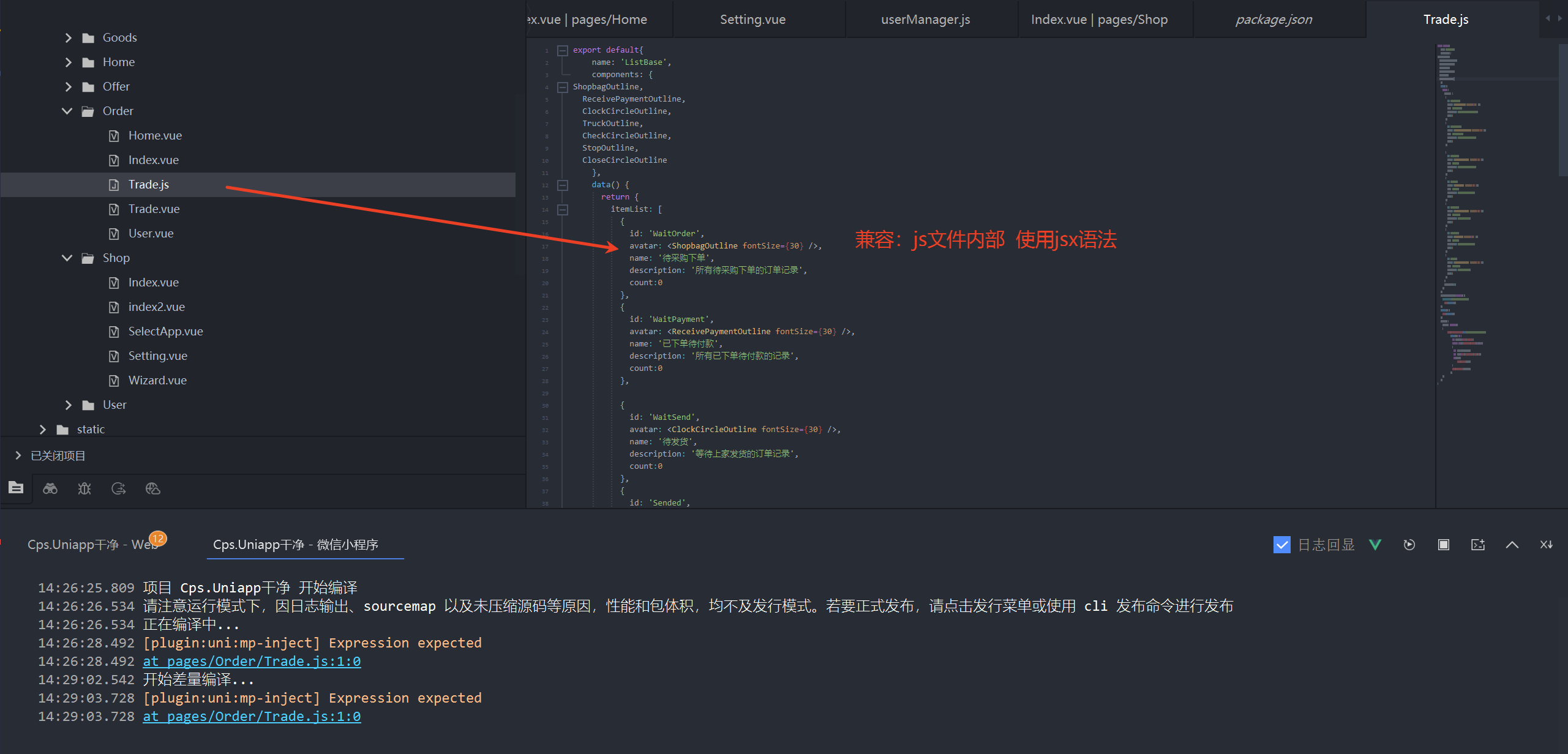Click the globe cloud sidebar icon
Viewport: 1568px width, 754px height.
153,488
